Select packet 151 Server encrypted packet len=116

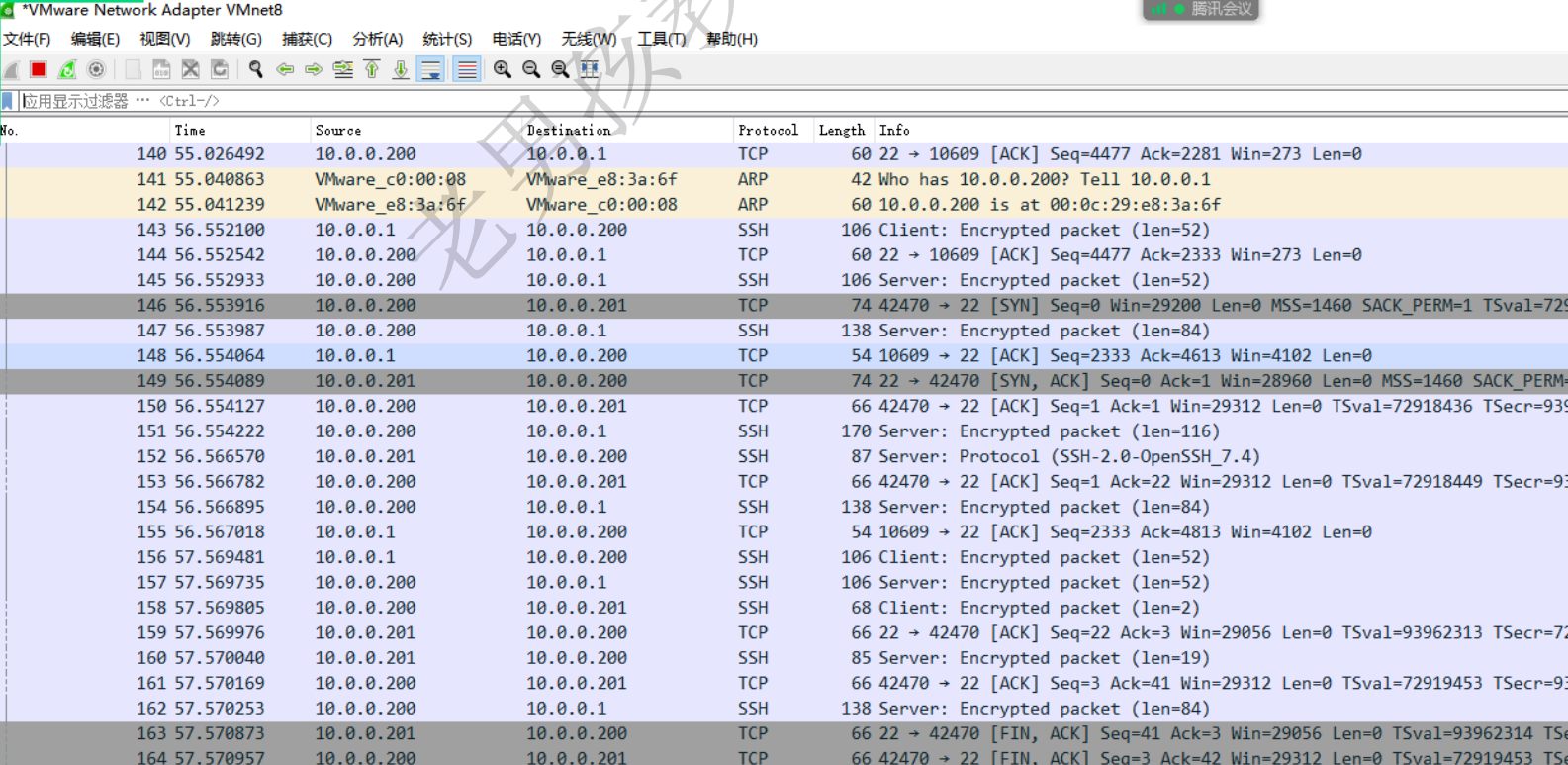[x=784, y=431]
